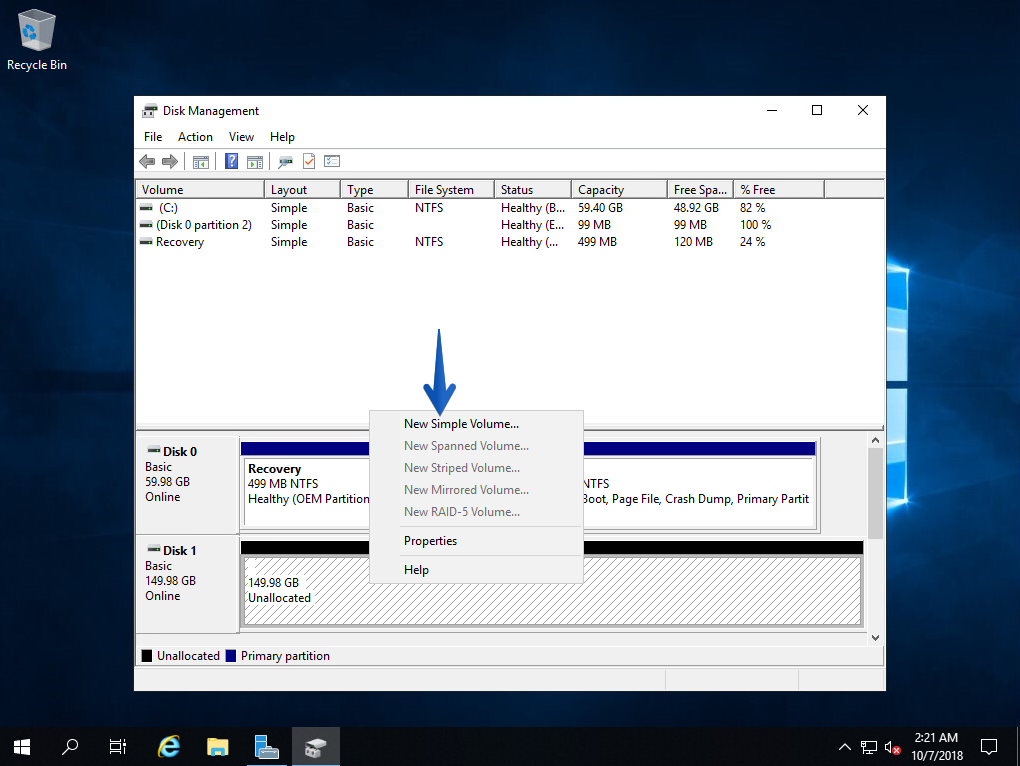
Task: Switch to Server Manager in the taskbar
Action: pyautogui.click(x=266, y=746)
